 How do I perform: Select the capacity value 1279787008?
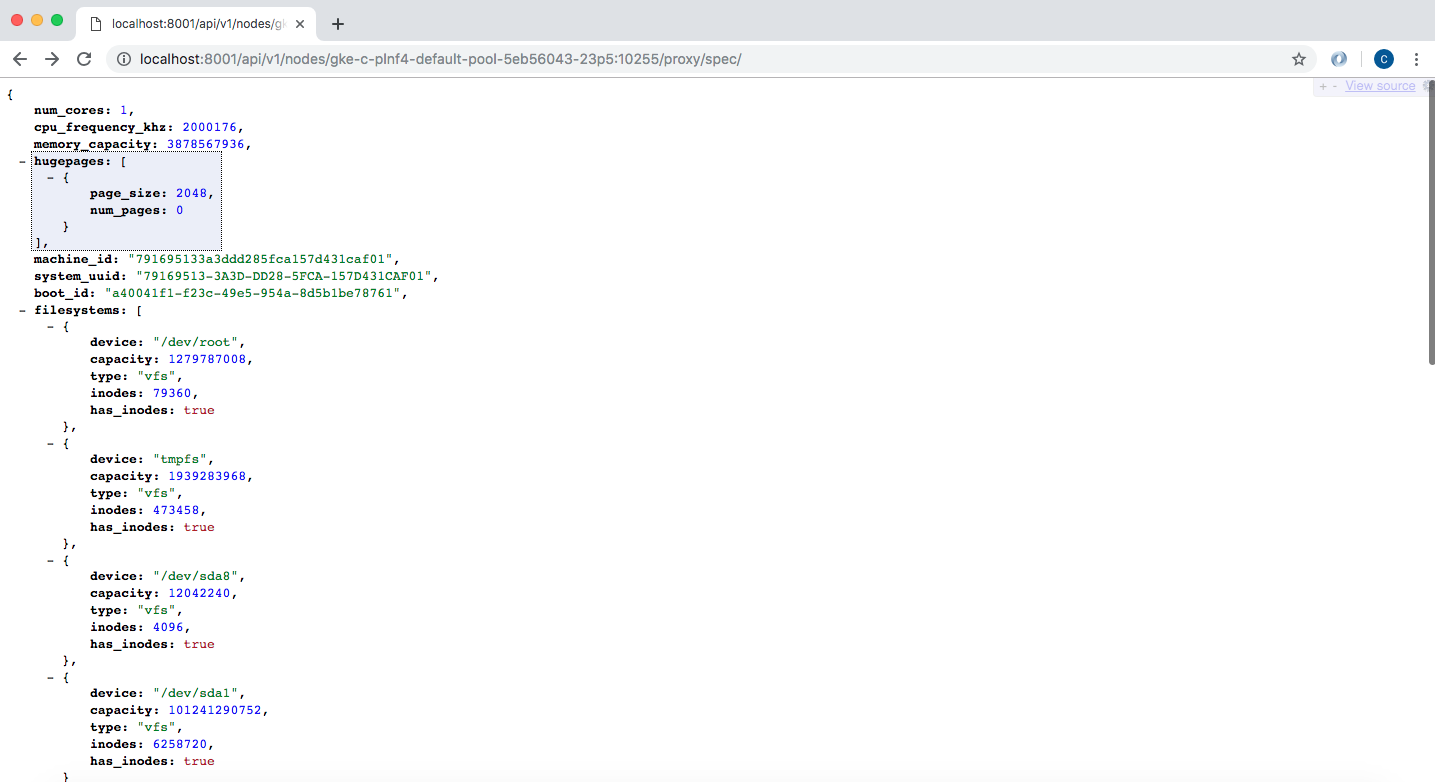(x=206, y=359)
